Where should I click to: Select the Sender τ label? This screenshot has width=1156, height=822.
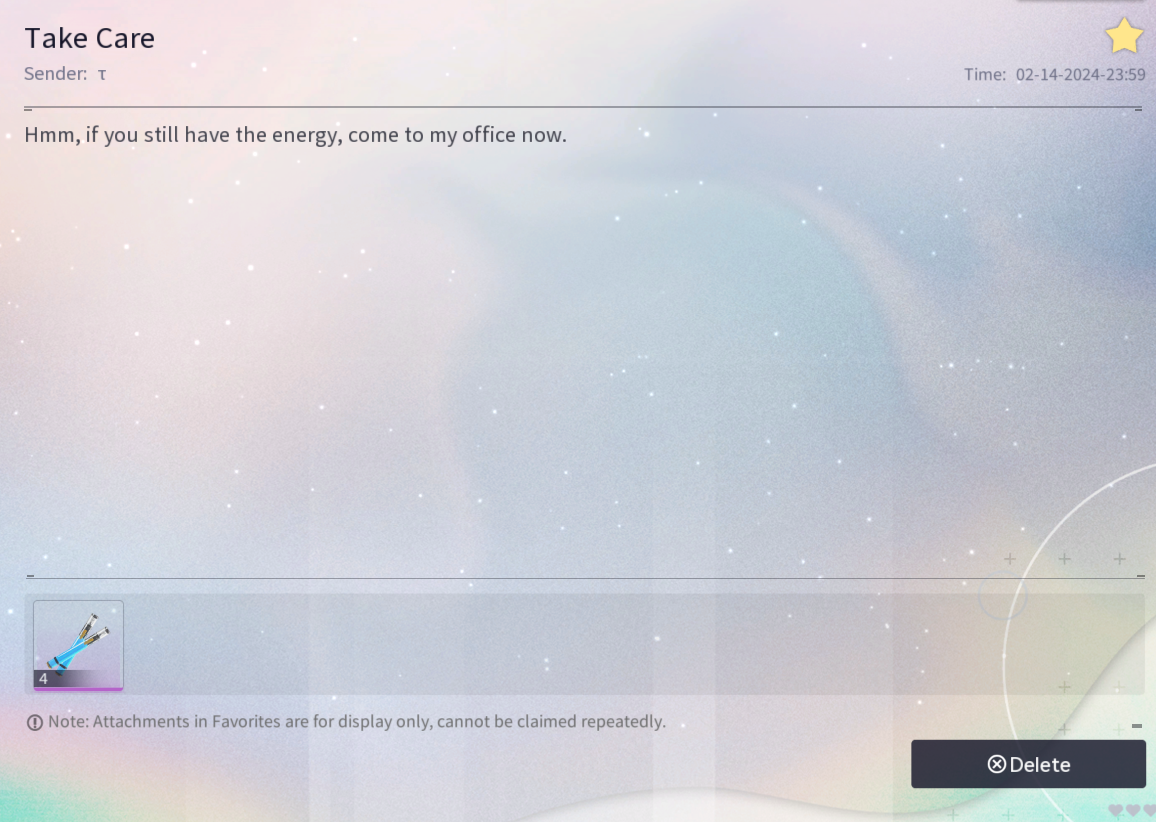(65, 74)
